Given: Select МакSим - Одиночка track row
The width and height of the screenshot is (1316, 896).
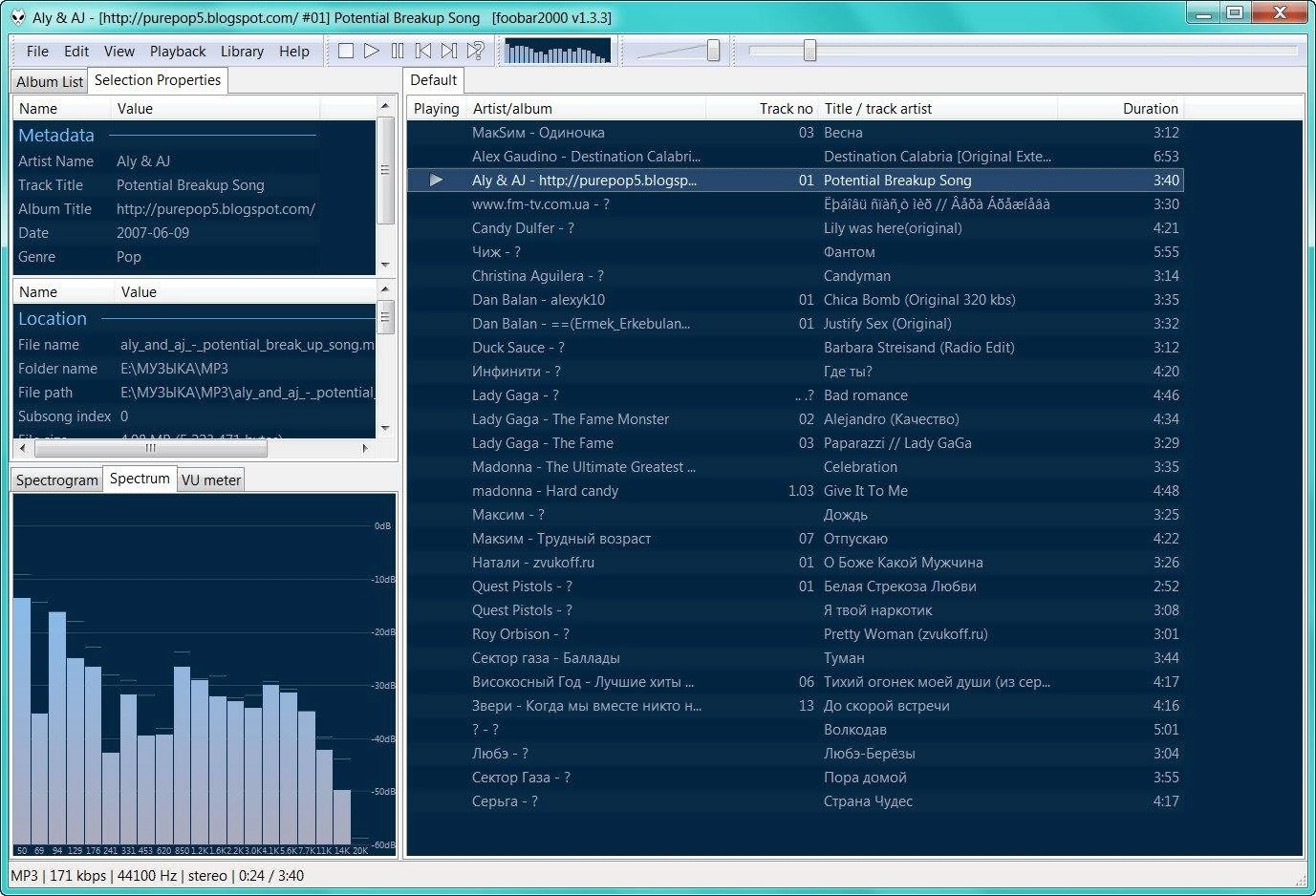Looking at the screenshot, I should tap(795, 133).
